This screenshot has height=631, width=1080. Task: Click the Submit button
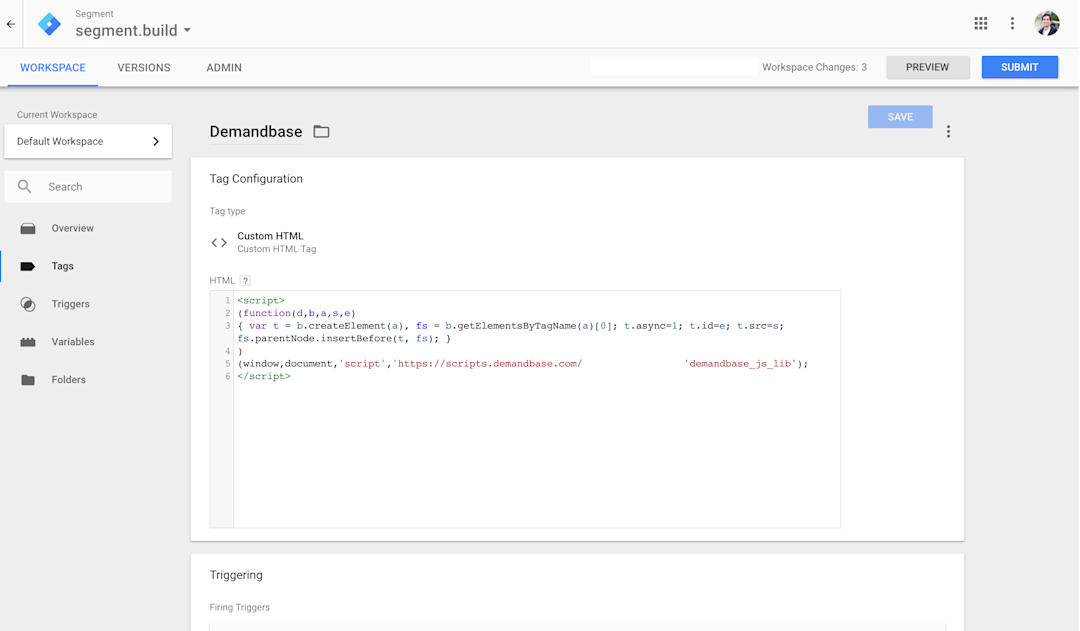coord(1019,68)
